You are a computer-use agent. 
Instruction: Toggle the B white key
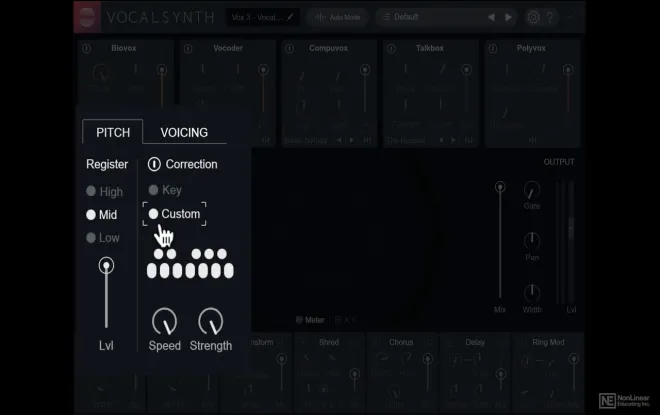[x=229, y=271]
